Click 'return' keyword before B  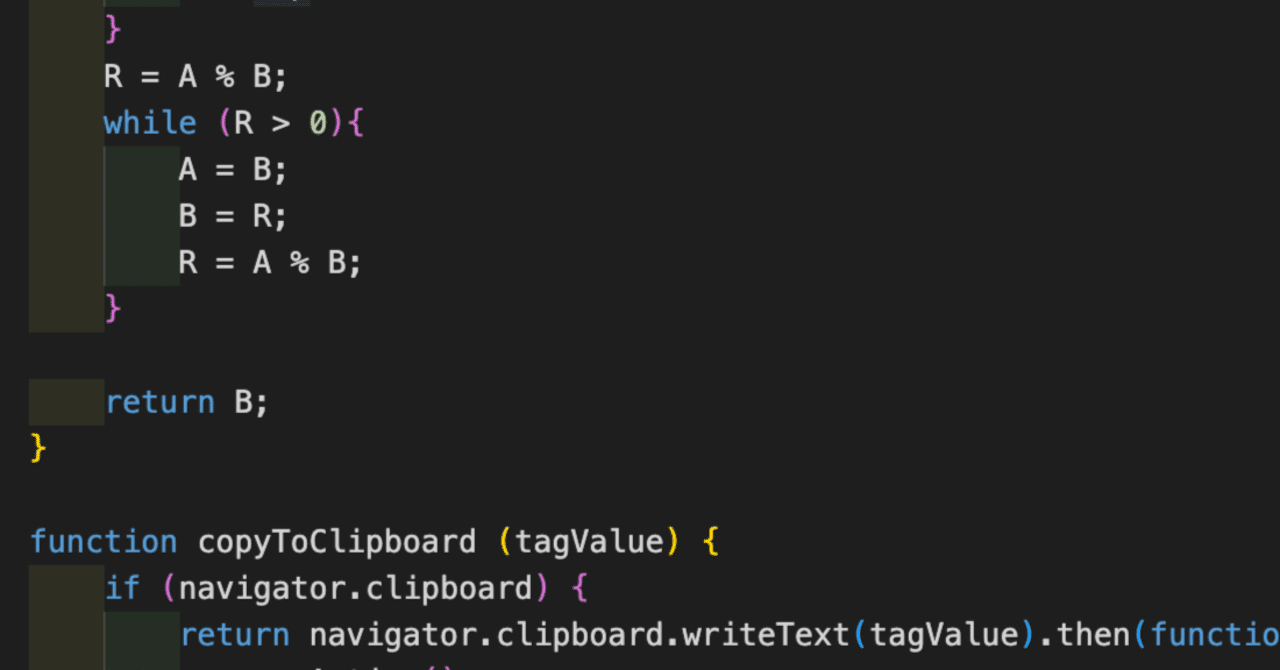tap(160, 402)
